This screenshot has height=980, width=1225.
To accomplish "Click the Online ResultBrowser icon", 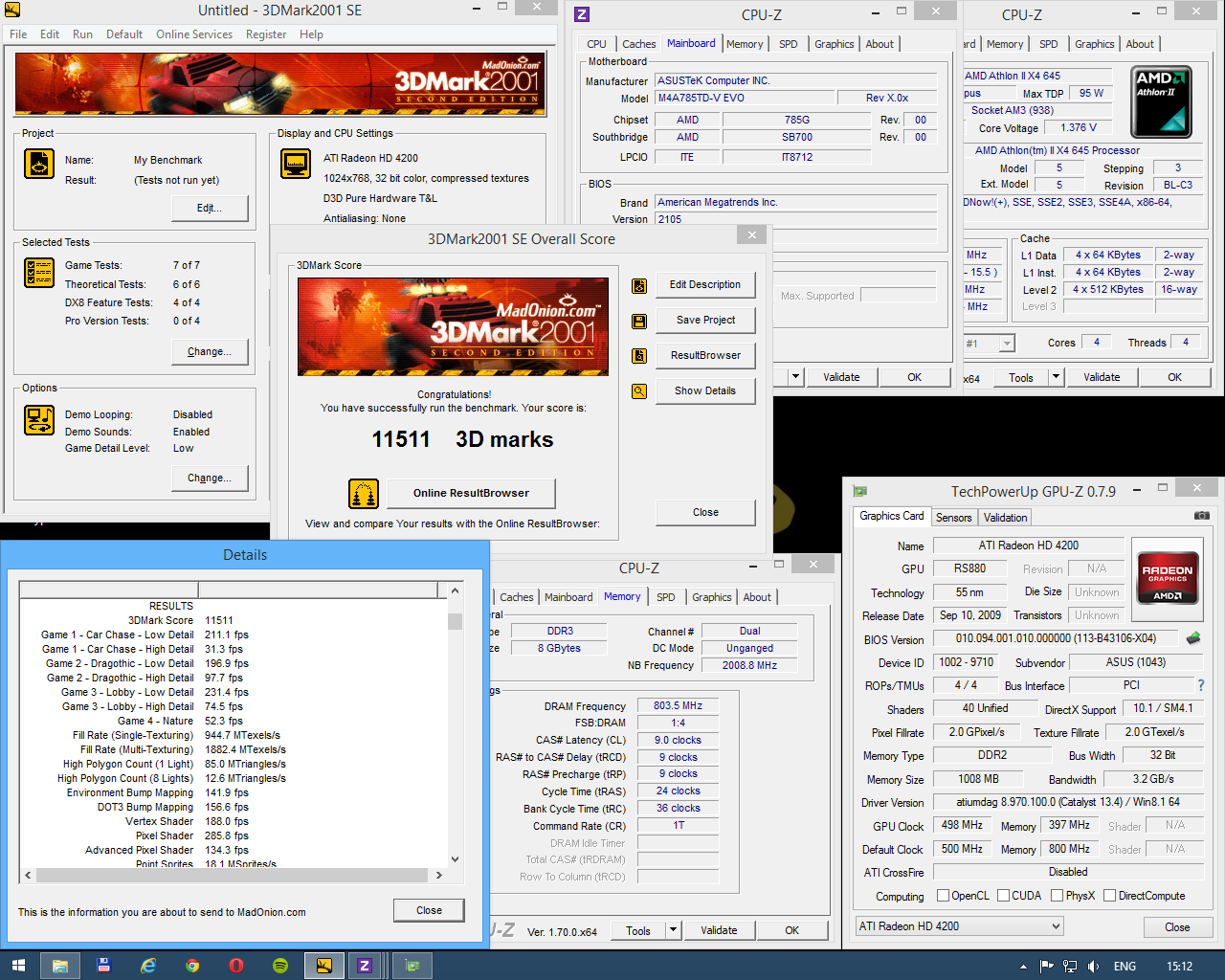I will [x=364, y=494].
